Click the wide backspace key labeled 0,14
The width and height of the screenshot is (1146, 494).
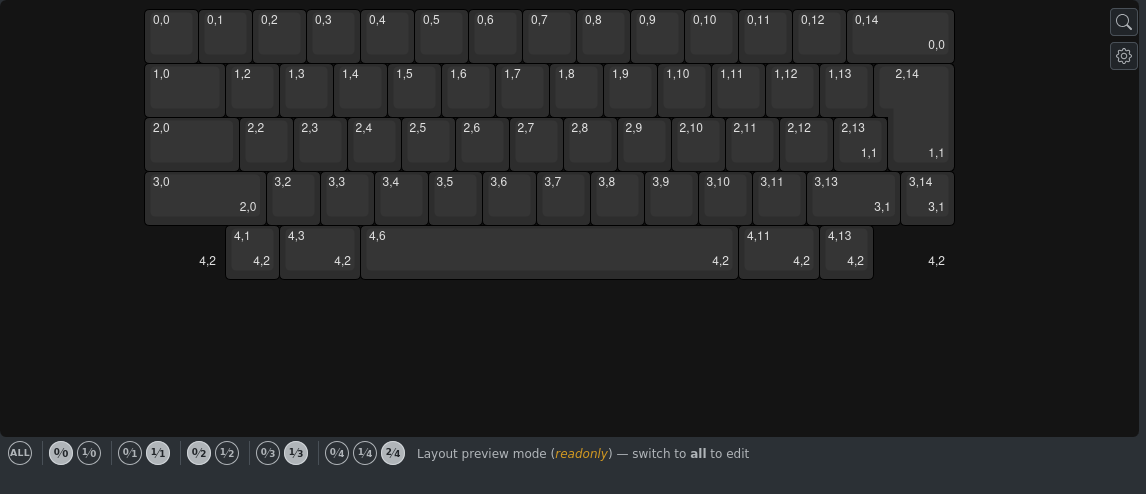click(900, 36)
